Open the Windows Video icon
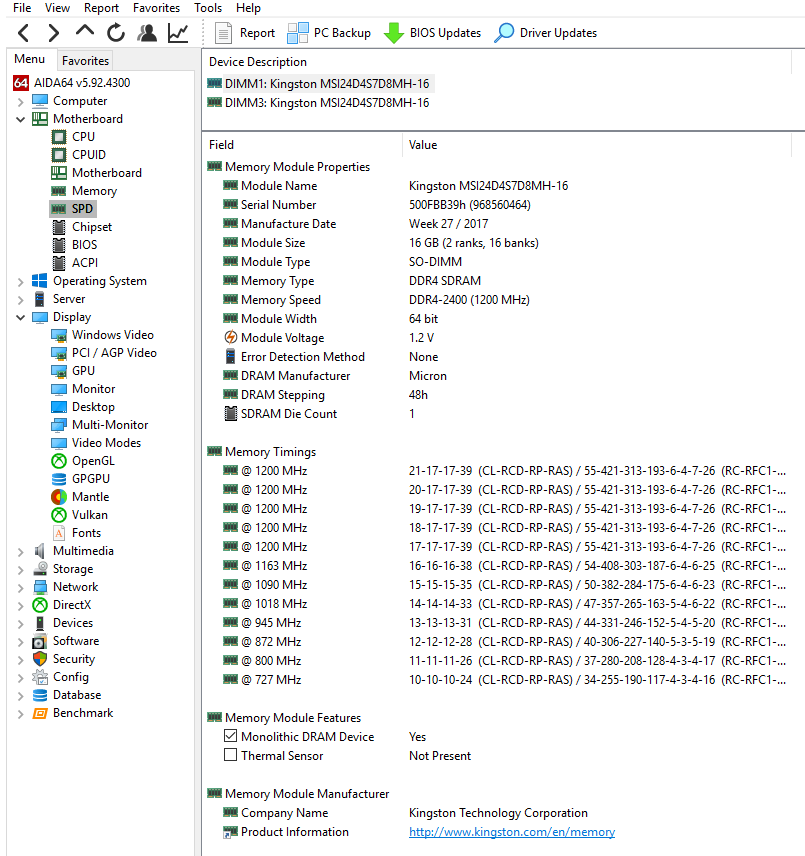Viewport: 805px width, 856px height. click(59, 335)
